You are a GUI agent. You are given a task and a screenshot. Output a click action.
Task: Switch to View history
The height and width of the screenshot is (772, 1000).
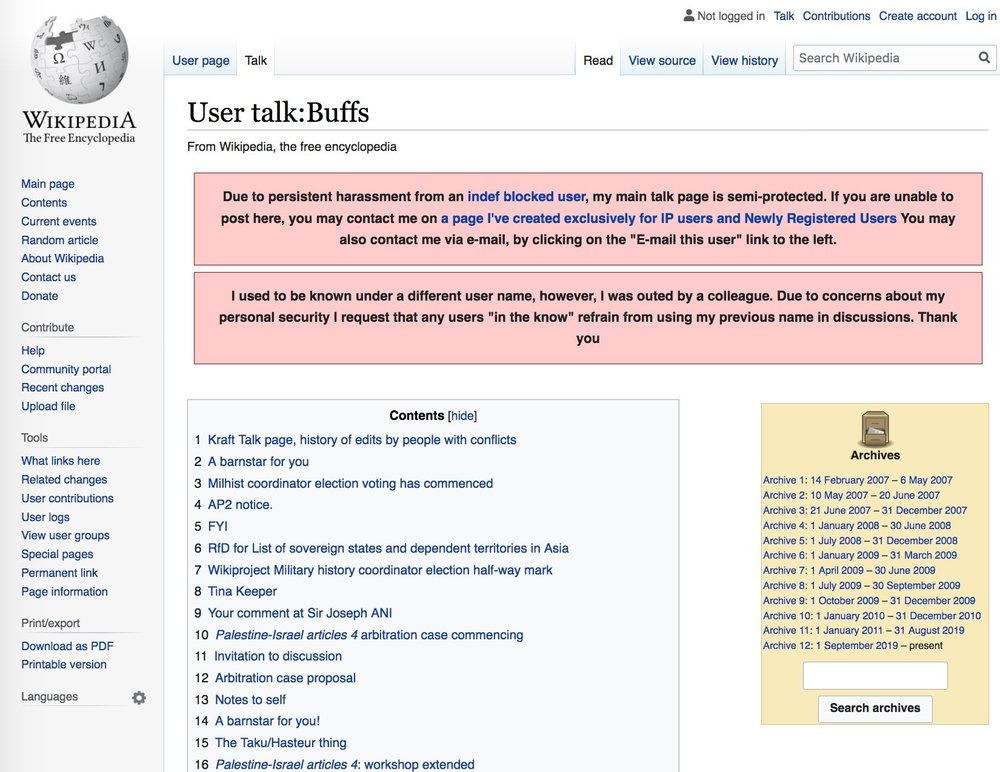click(744, 60)
